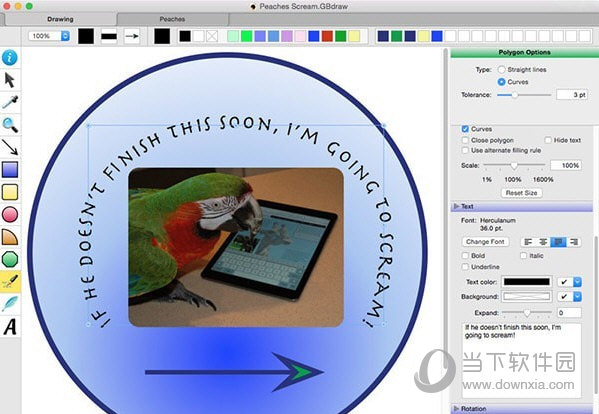Check the Bold option
The width and height of the screenshot is (599, 414).
pos(465,256)
